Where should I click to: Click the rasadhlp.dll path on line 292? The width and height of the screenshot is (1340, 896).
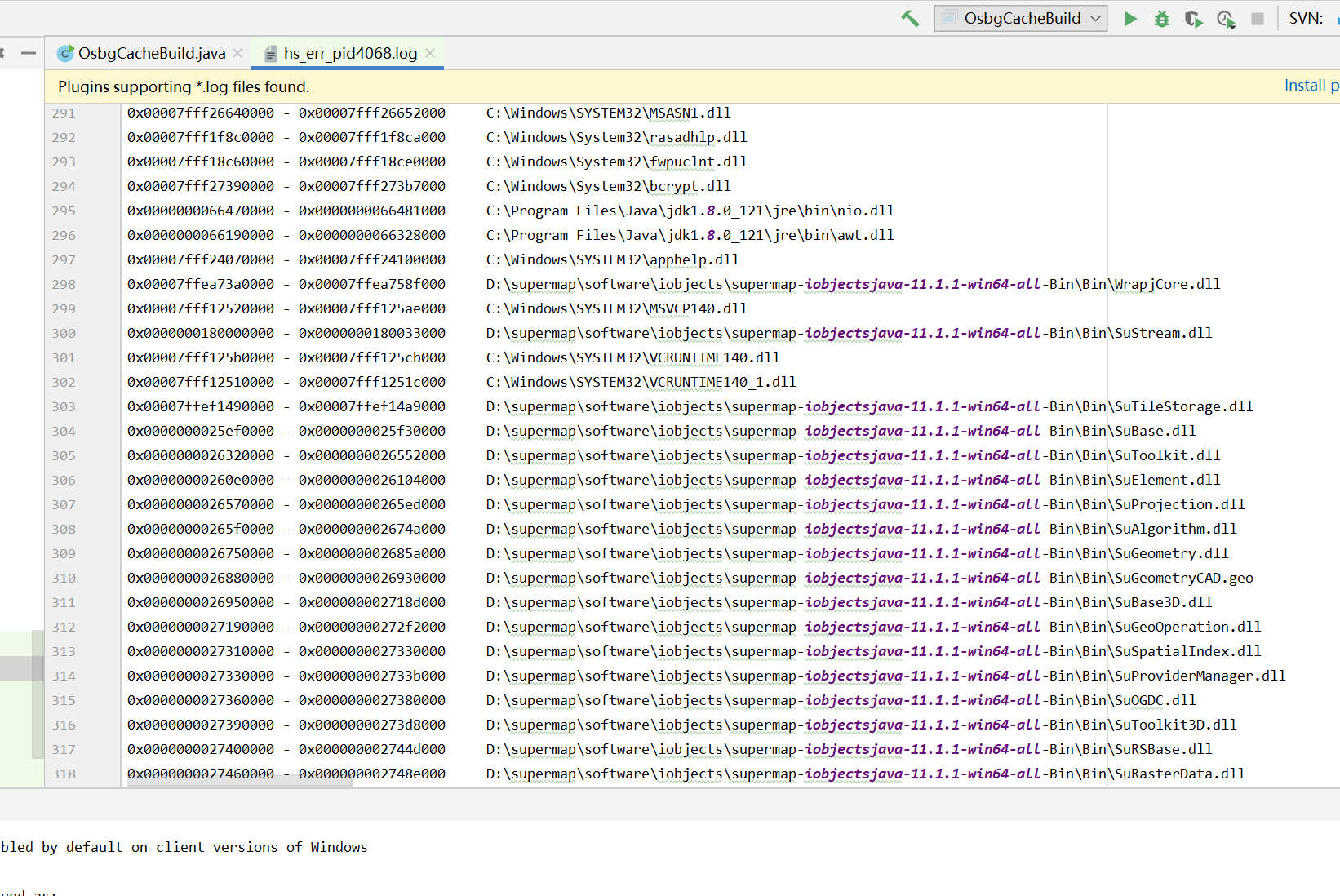click(x=616, y=137)
